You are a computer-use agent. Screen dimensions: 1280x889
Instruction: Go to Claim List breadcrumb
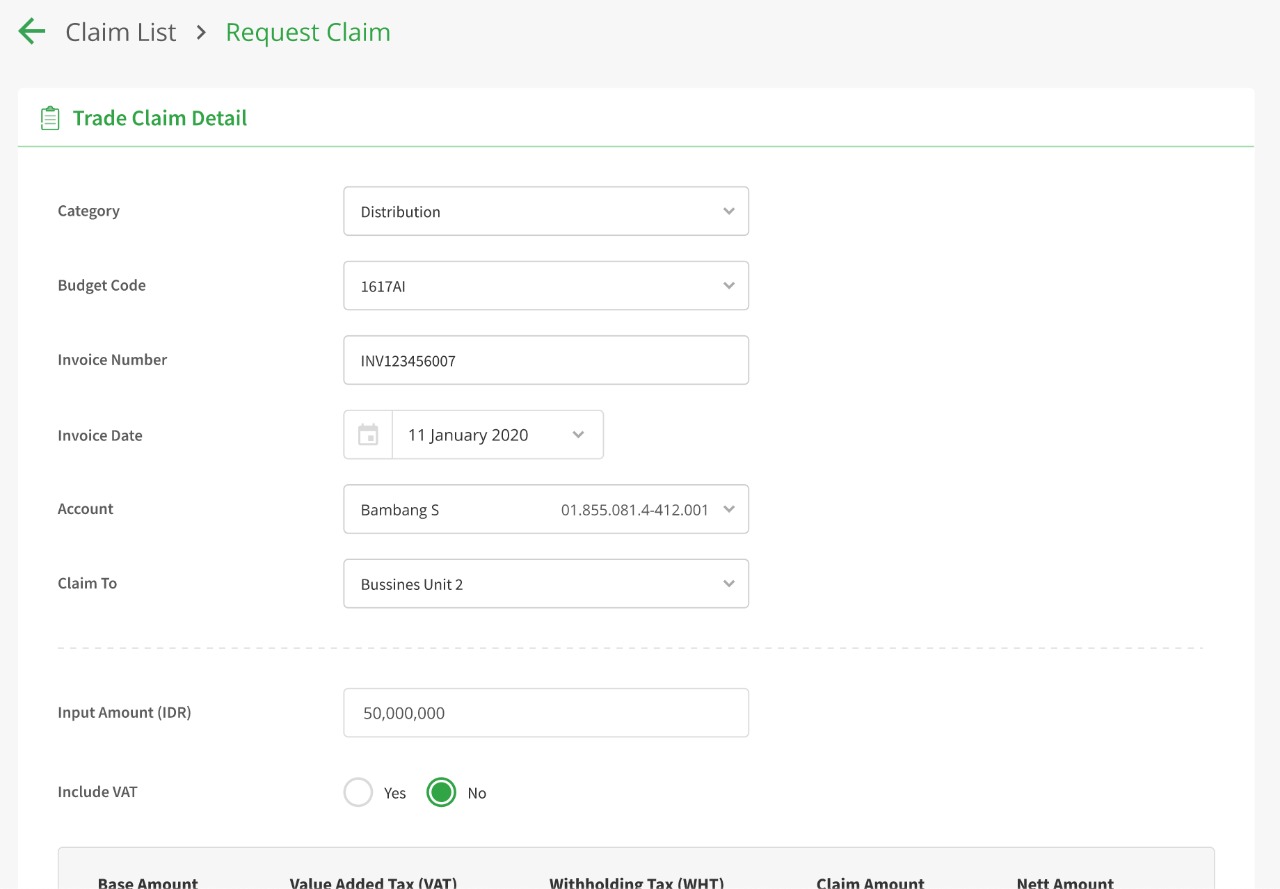tap(121, 32)
